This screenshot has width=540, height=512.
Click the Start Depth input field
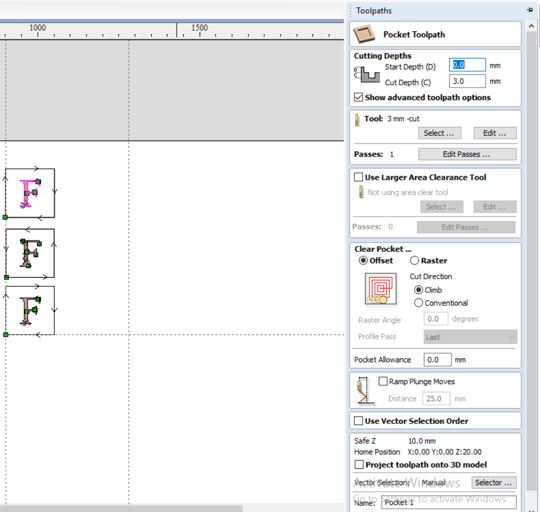[467, 65]
